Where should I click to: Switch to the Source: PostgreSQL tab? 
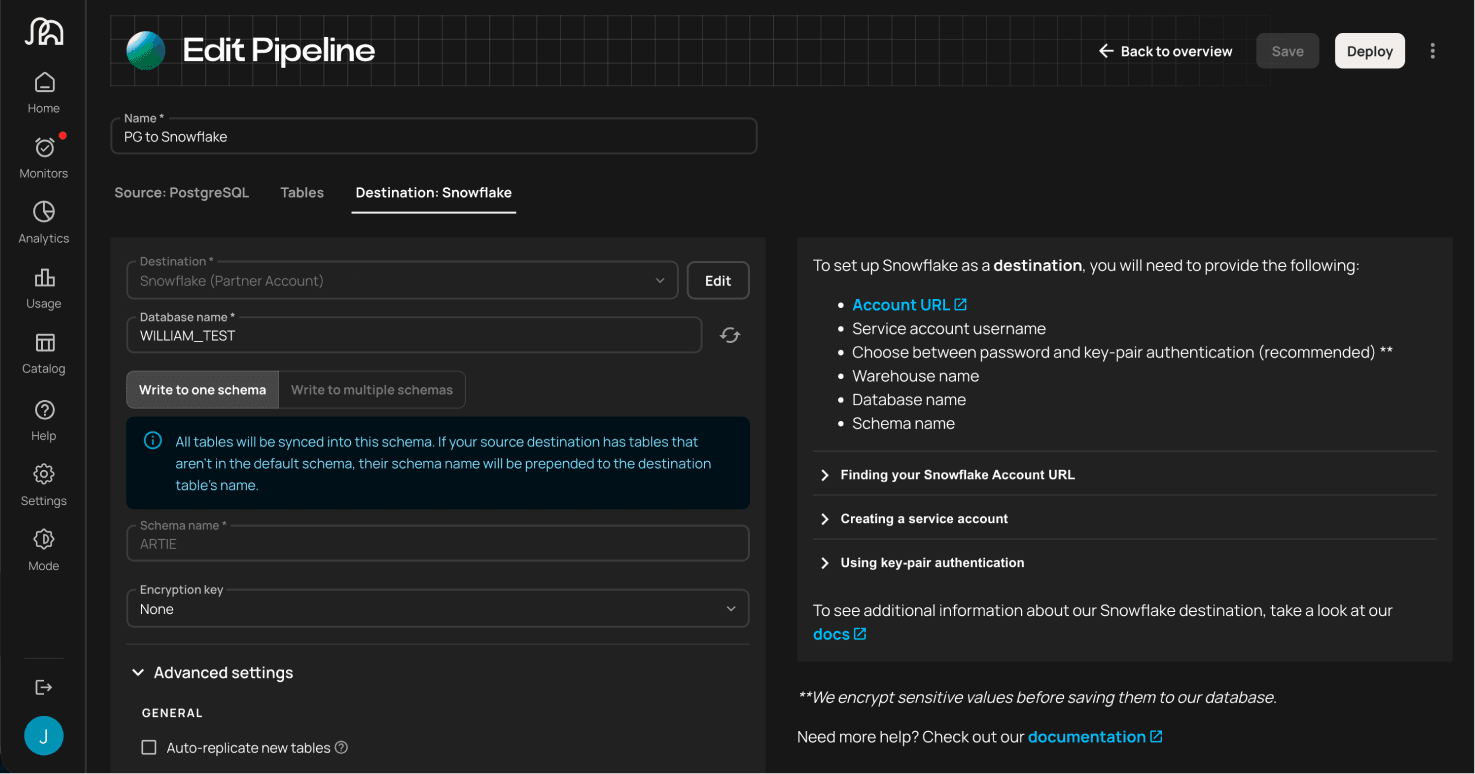tap(181, 193)
